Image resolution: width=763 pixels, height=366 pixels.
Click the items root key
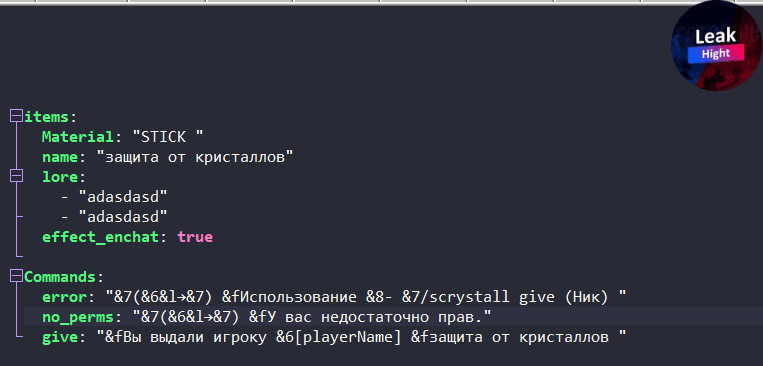tap(47, 117)
